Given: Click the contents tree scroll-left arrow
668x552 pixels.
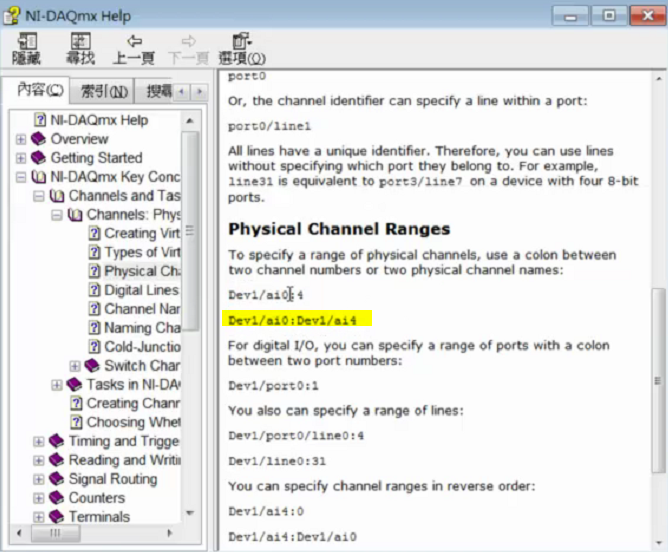Looking at the screenshot, I should [19, 532].
